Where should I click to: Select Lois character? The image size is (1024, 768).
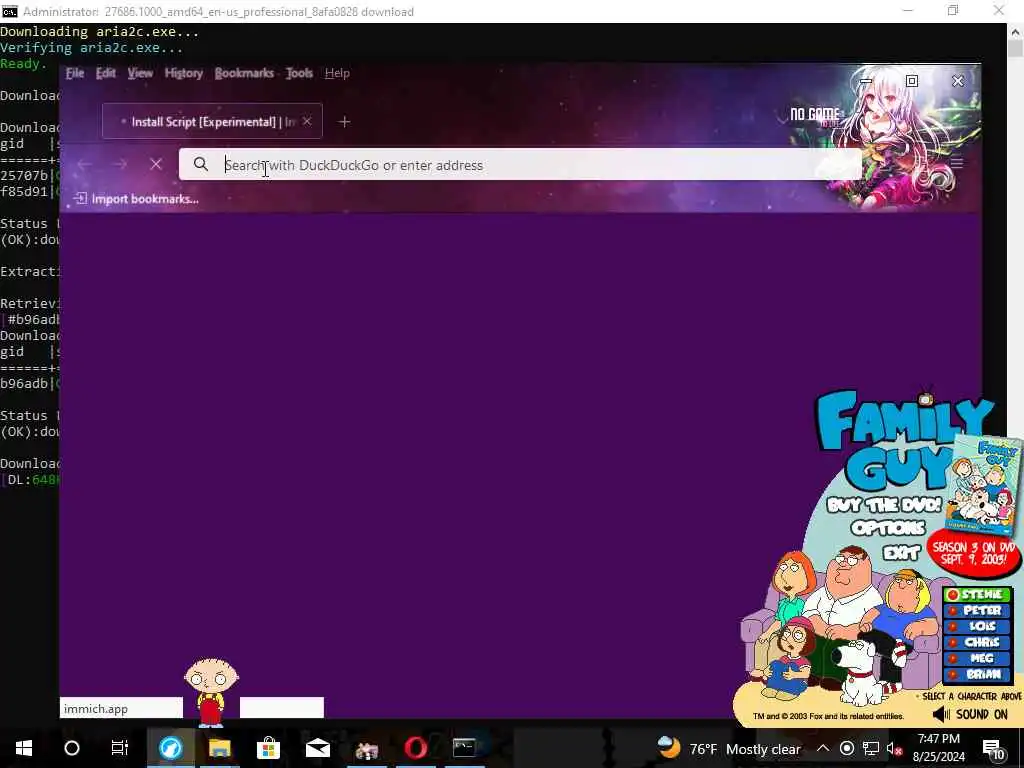(976, 626)
